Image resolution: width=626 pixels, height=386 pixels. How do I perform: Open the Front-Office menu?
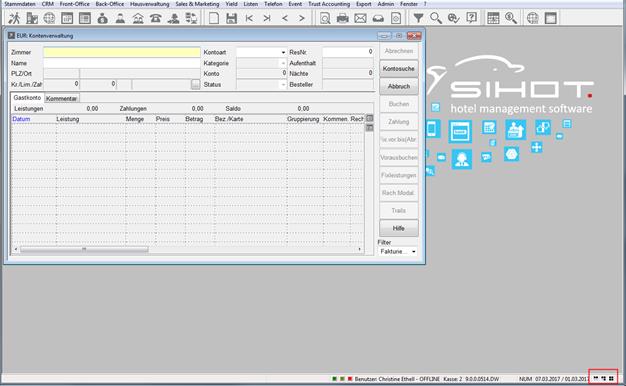pyautogui.click(x=75, y=4)
